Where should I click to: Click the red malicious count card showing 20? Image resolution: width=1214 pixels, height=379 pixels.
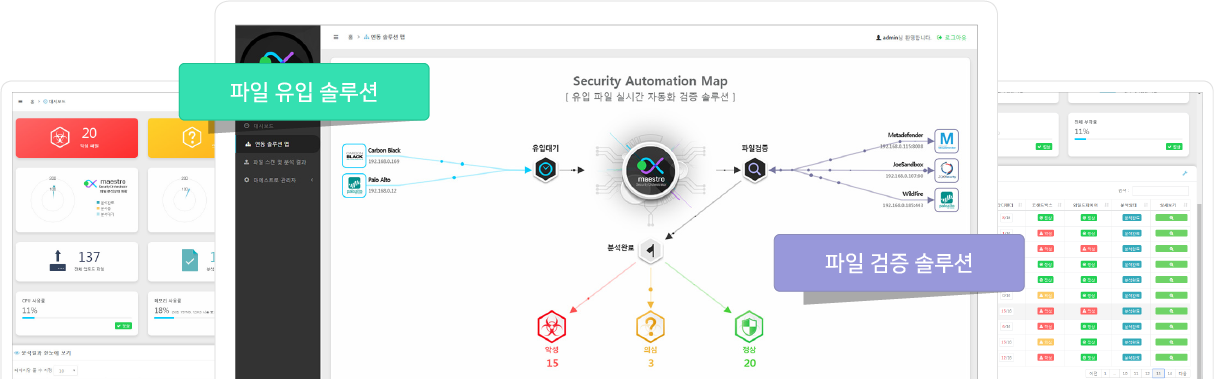pos(76,138)
